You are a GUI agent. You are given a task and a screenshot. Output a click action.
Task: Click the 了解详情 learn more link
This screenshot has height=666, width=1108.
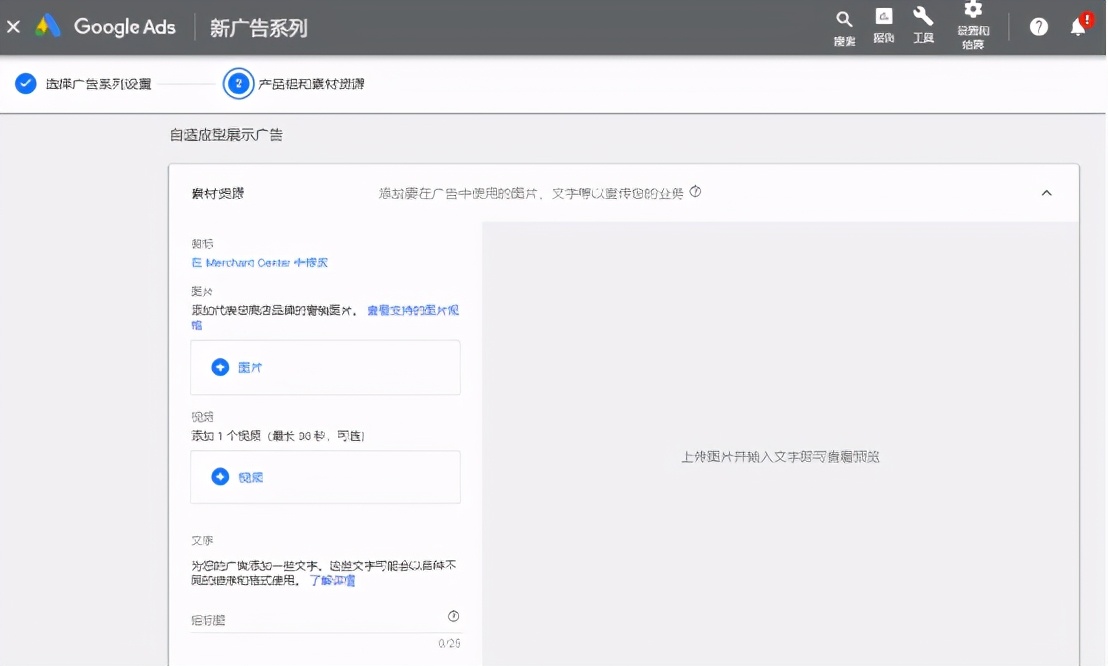point(333,582)
